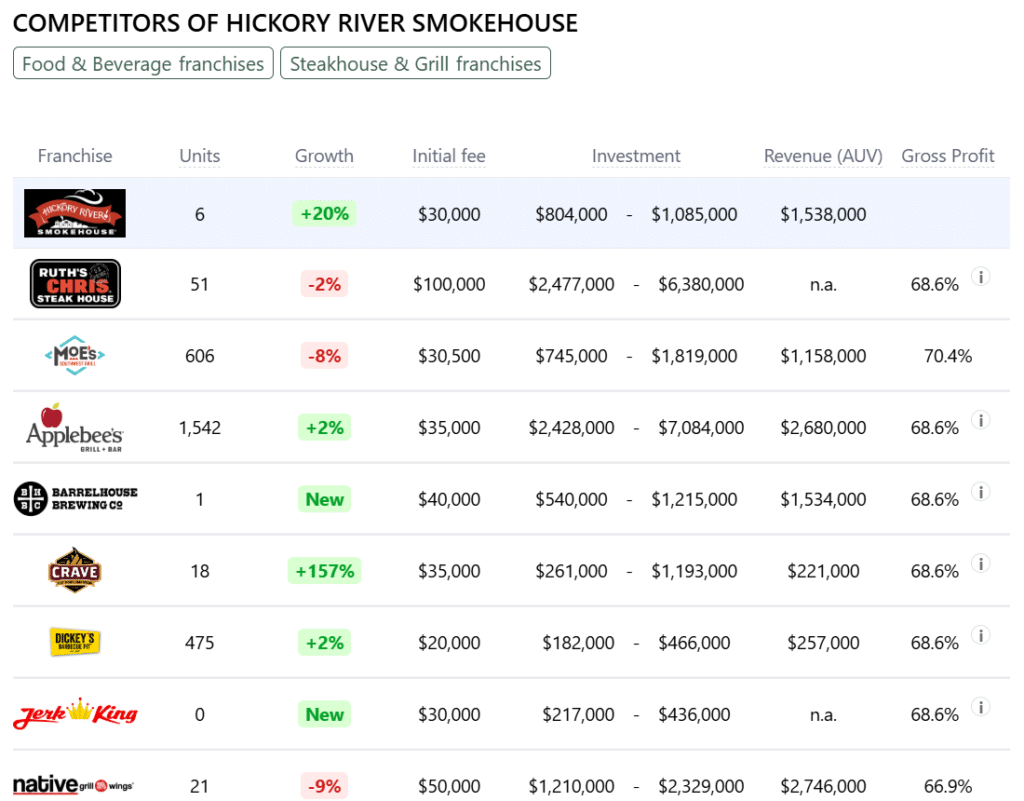The width and height of the screenshot is (1024, 801).
Task: Click Jerk King's New badge
Action: click(x=324, y=715)
